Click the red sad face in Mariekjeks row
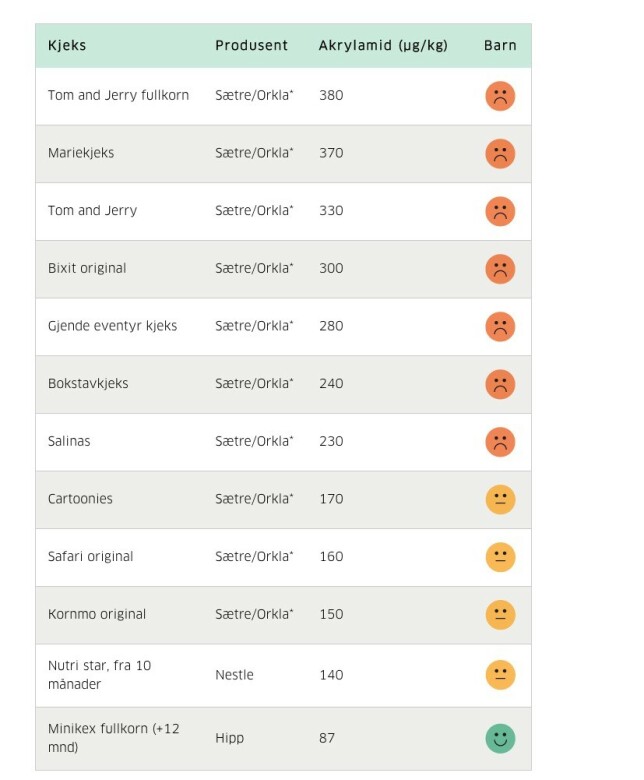Viewport: 644px width, 780px height. tap(500, 154)
